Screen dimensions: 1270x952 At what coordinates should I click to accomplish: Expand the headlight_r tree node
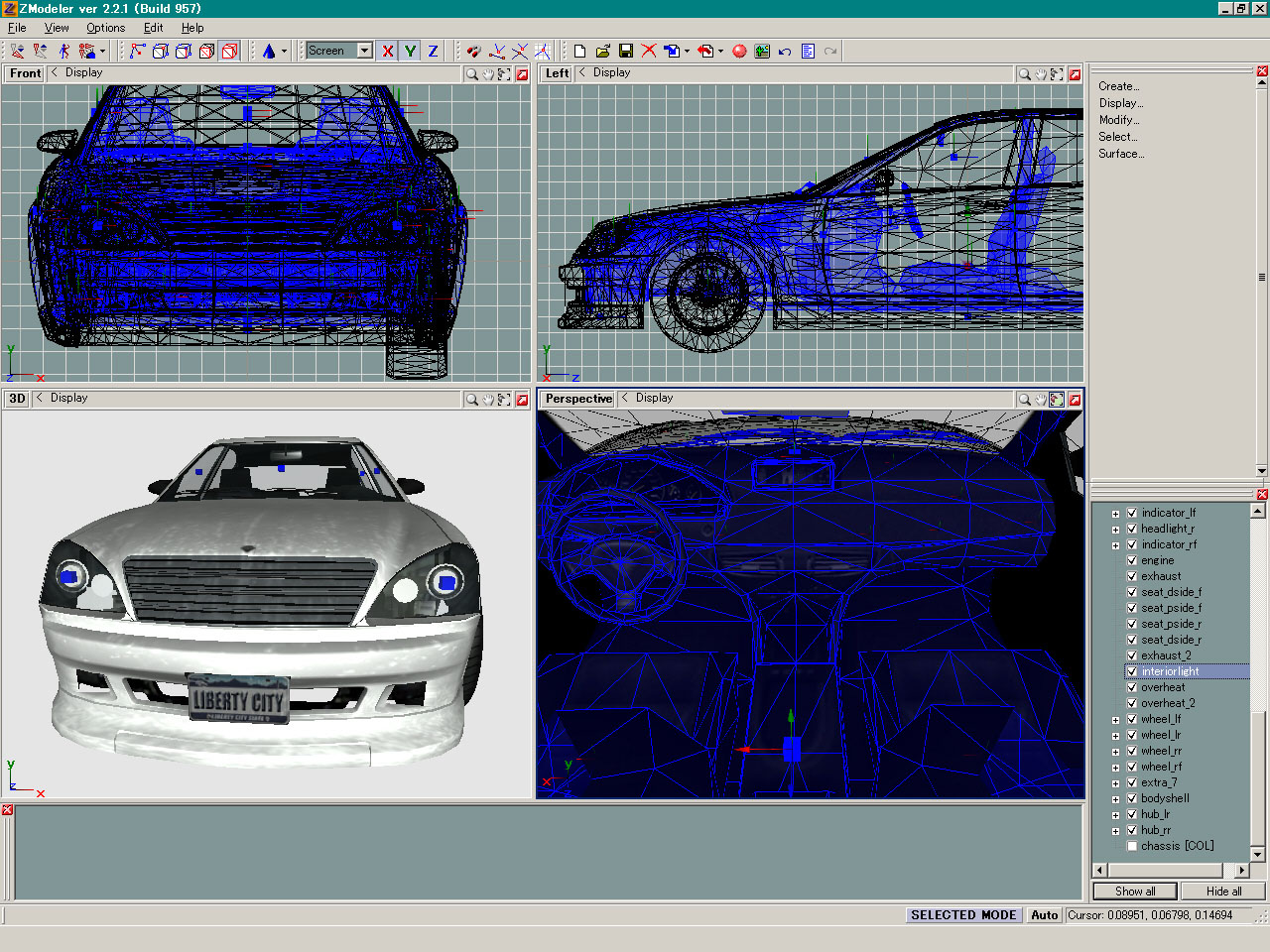[x=1115, y=530]
